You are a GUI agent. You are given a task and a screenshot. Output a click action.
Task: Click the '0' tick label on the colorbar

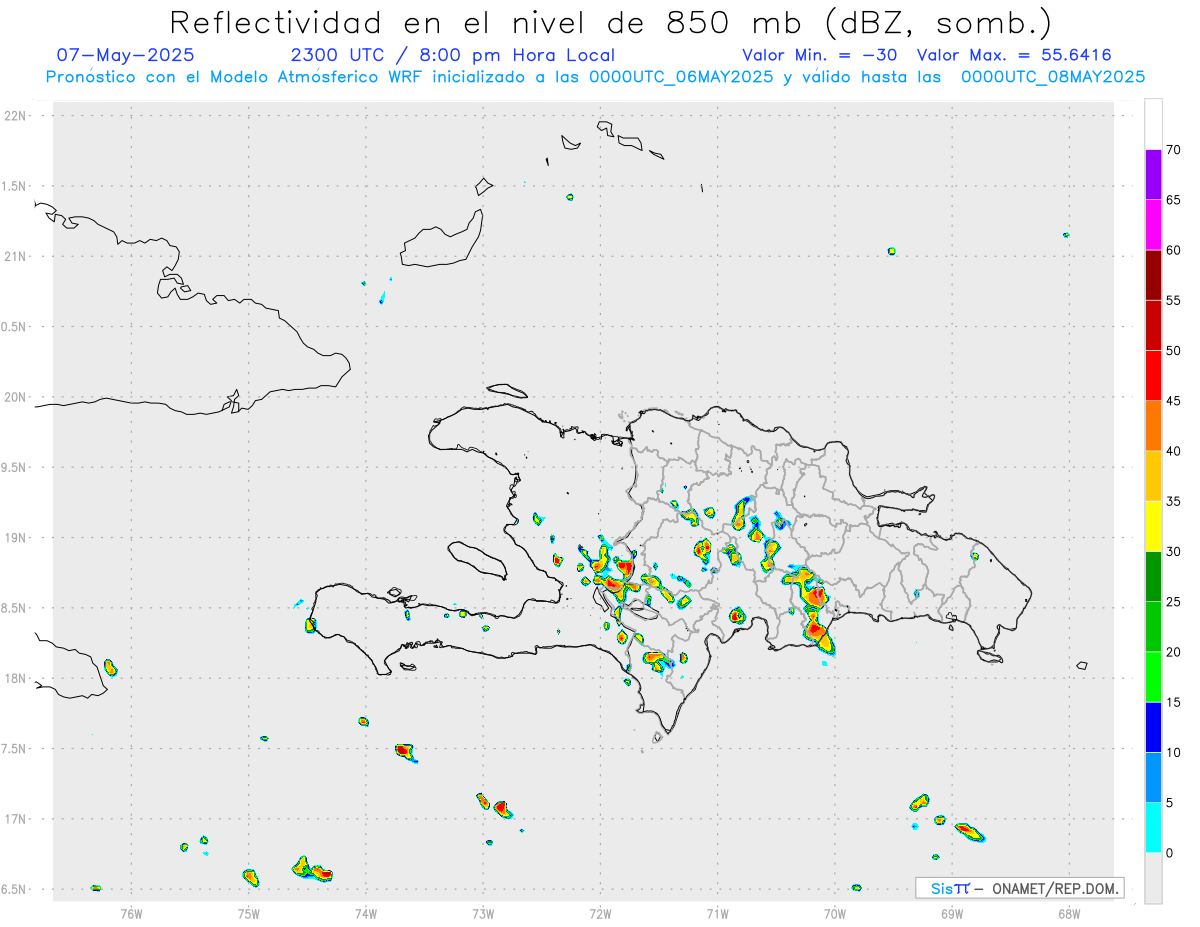(x=1169, y=853)
